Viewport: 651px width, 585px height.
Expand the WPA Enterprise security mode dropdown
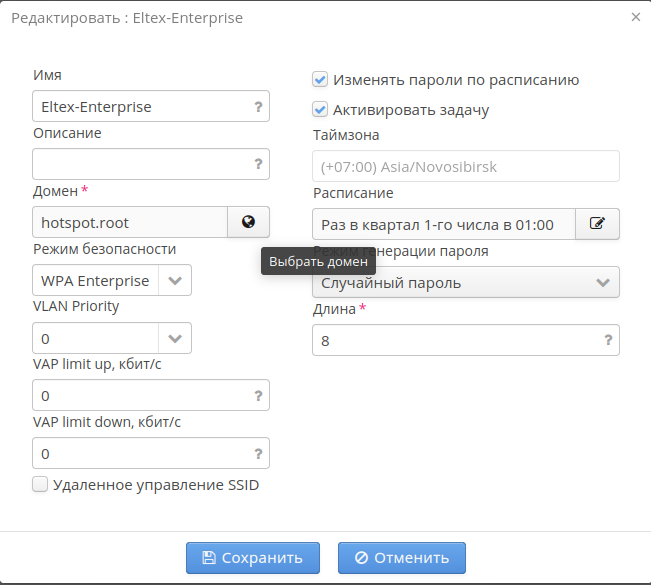pos(175,281)
